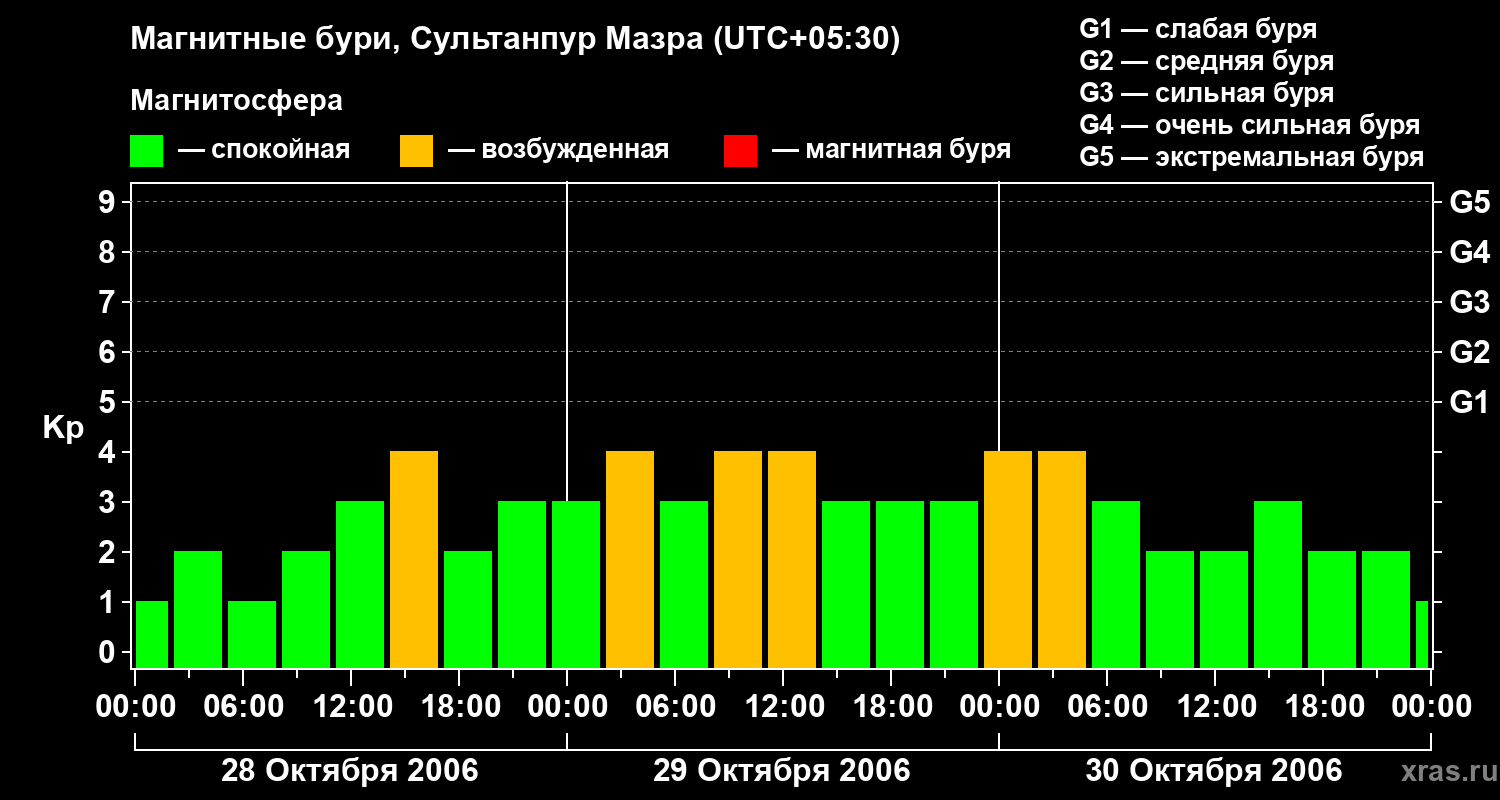The width and height of the screenshot is (1500, 800).
Task: Click the 'G1' label on the right axis
Action: coord(1469,402)
